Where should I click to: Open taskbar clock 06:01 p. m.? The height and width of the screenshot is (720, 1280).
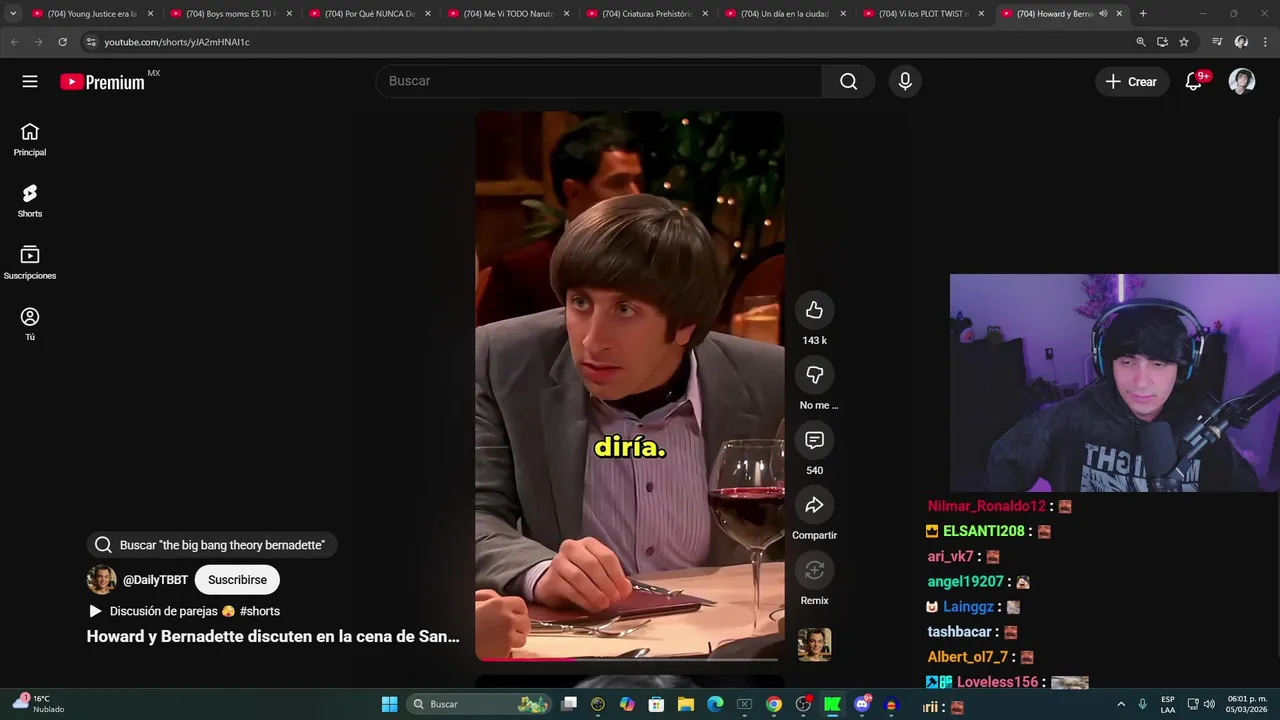pyautogui.click(x=1247, y=704)
